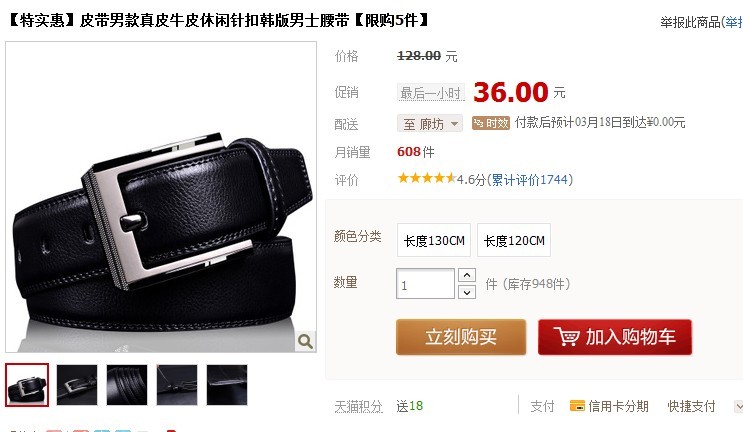Click the quantity input field
This screenshot has width=743, height=432.
[425, 284]
